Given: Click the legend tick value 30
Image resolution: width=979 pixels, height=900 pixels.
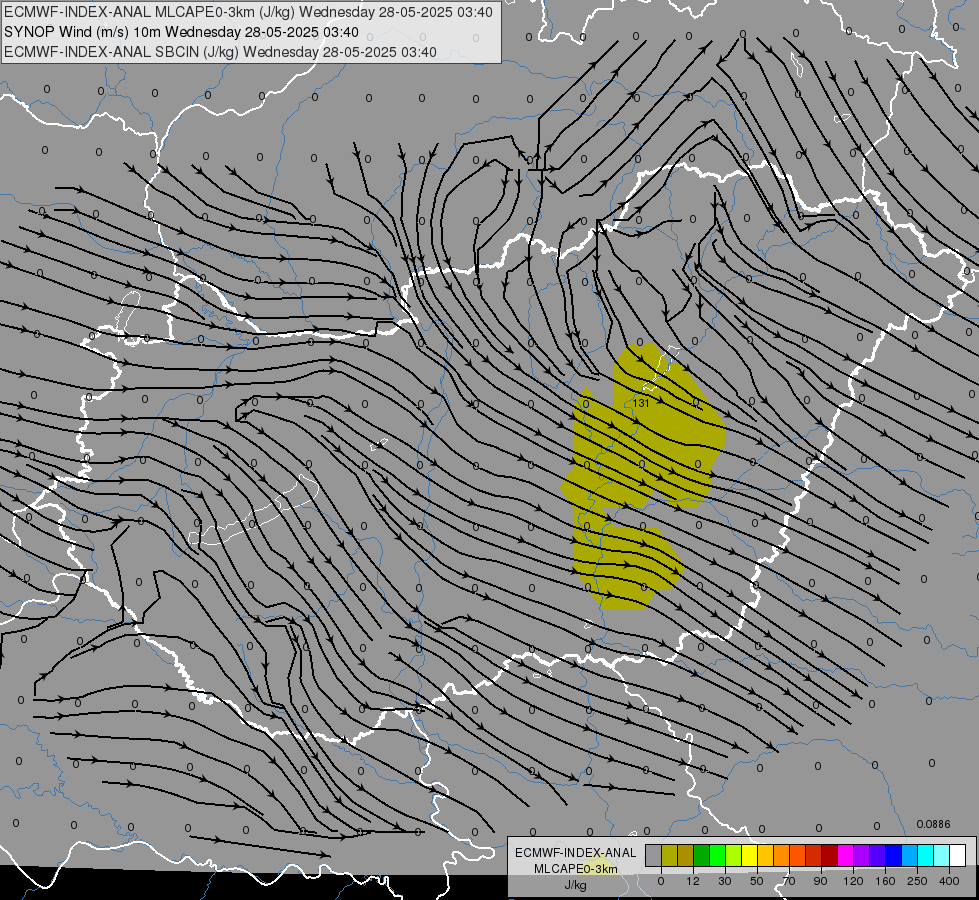Looking at the screenshot, I should click(x=725, y=881).
